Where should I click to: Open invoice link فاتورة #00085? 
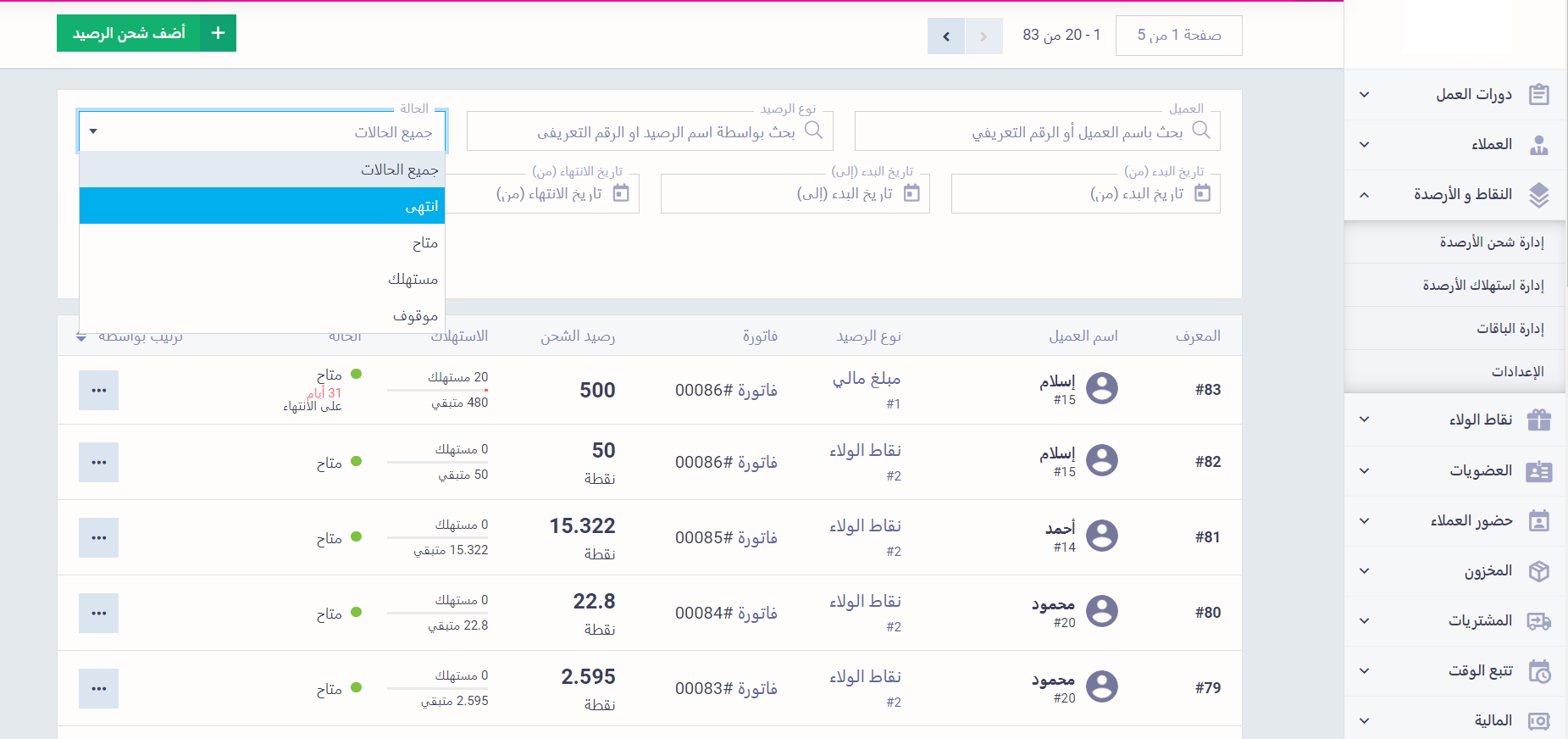(726, 537)
